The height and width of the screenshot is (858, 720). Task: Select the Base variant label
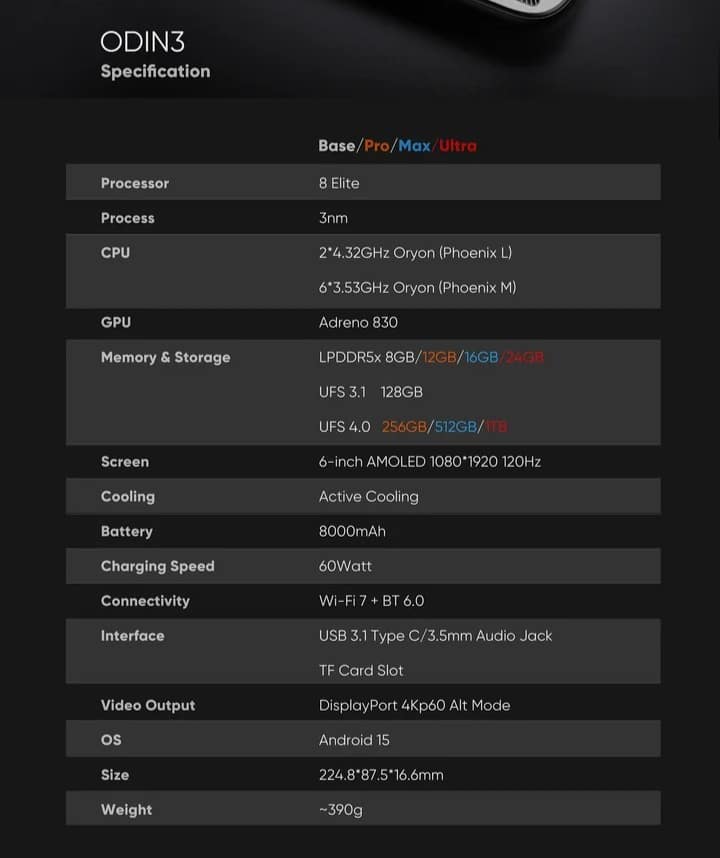coord(337,146)
